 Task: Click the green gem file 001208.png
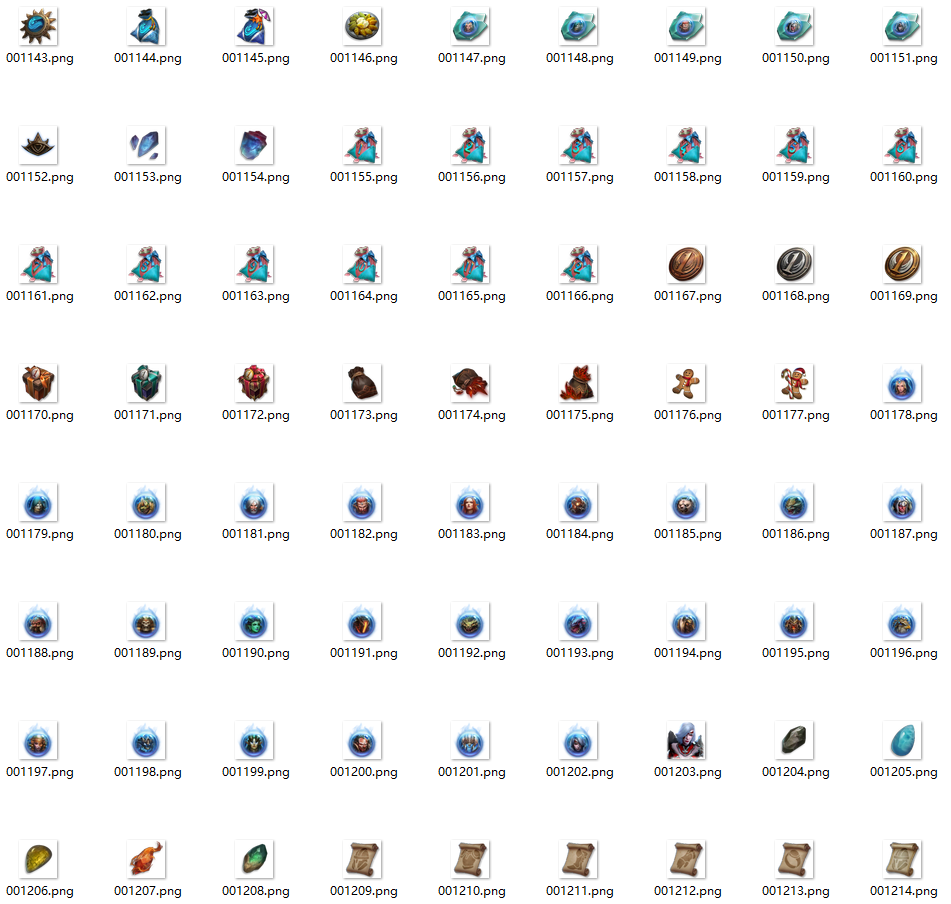255,860
